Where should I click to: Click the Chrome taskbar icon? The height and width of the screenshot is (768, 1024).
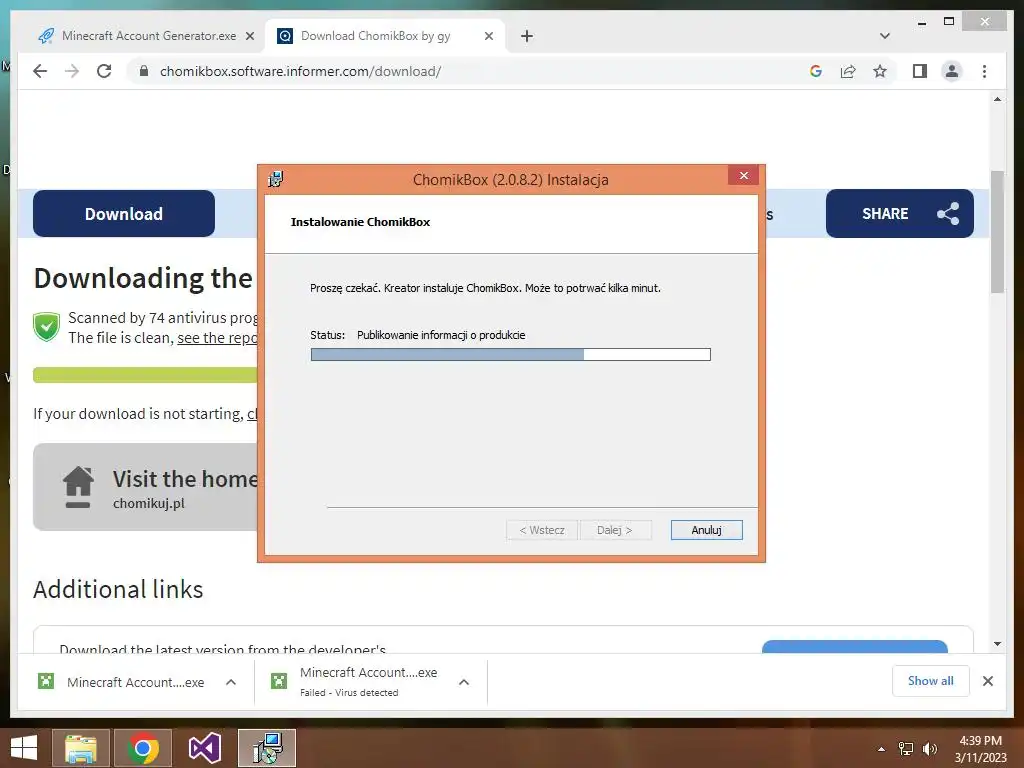point(143,748)
